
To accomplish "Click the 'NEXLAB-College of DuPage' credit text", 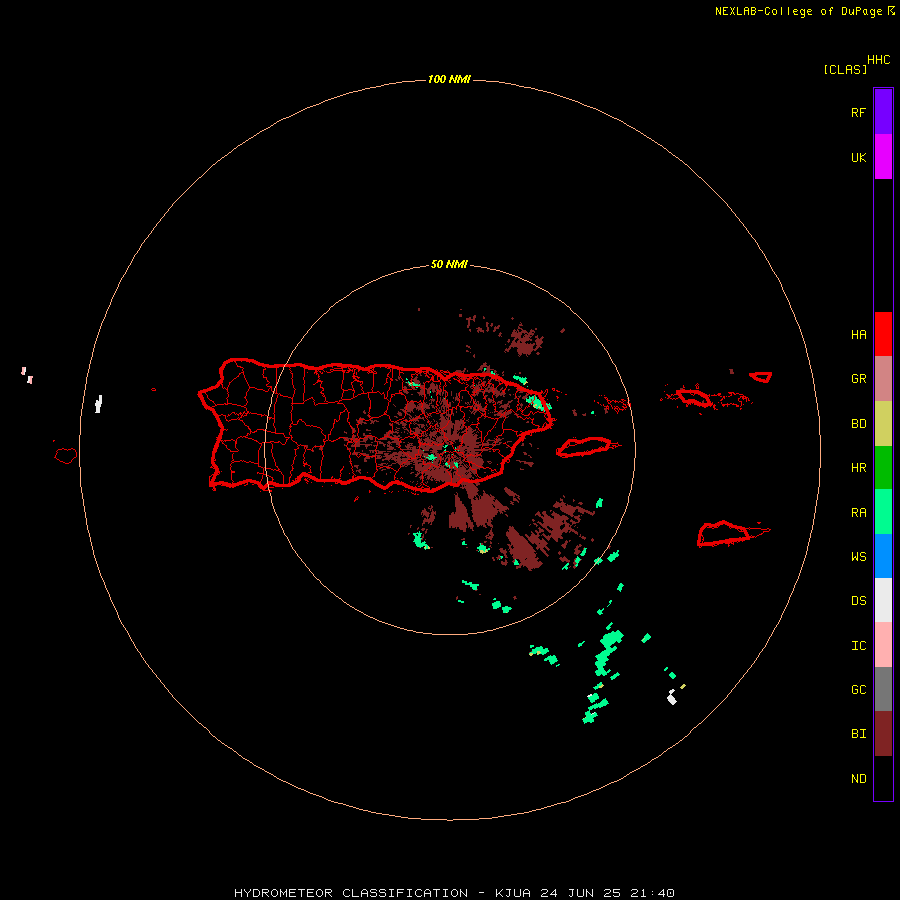I will click(x=798, y=11).
